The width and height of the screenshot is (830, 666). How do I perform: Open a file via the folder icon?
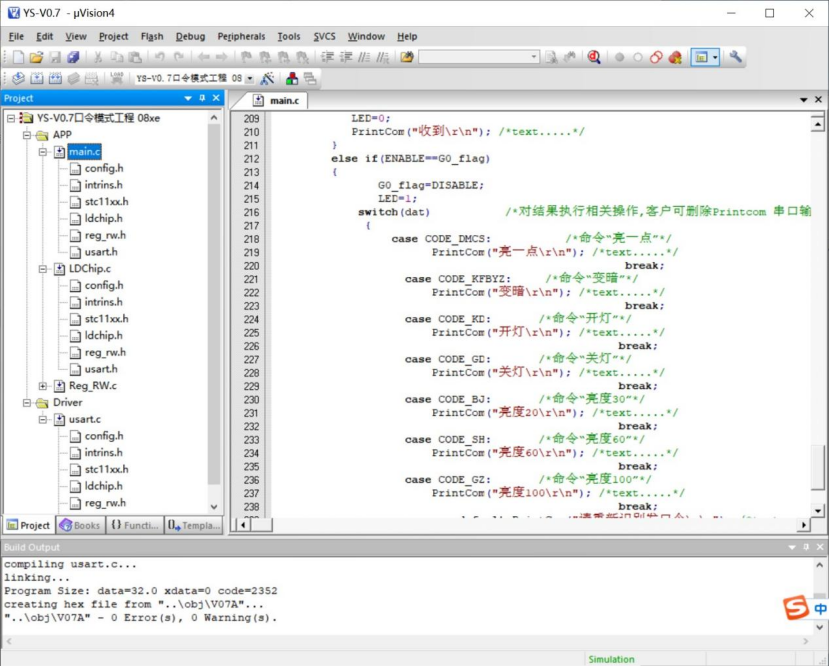[36, 57]
